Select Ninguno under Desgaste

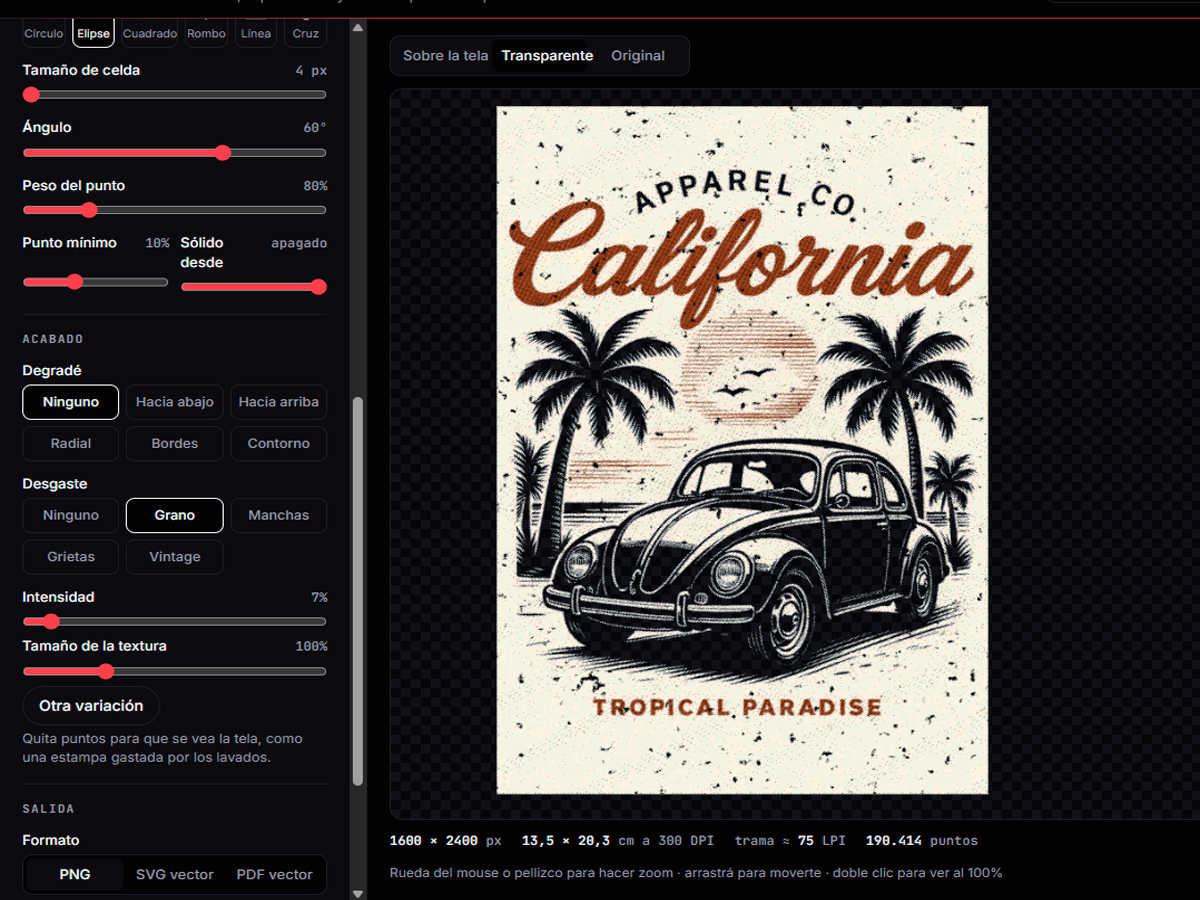point(71,515)
